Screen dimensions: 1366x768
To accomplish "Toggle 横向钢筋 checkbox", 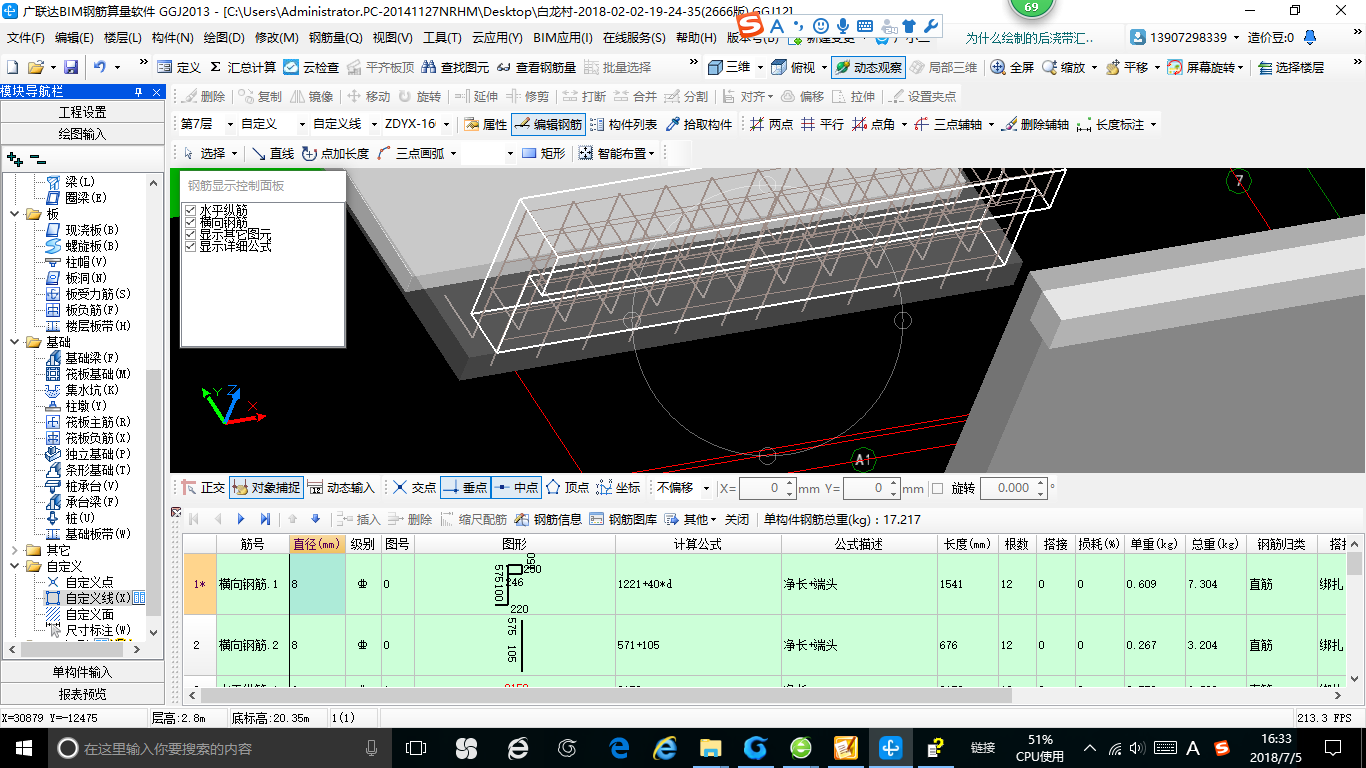I will (190, 222).
